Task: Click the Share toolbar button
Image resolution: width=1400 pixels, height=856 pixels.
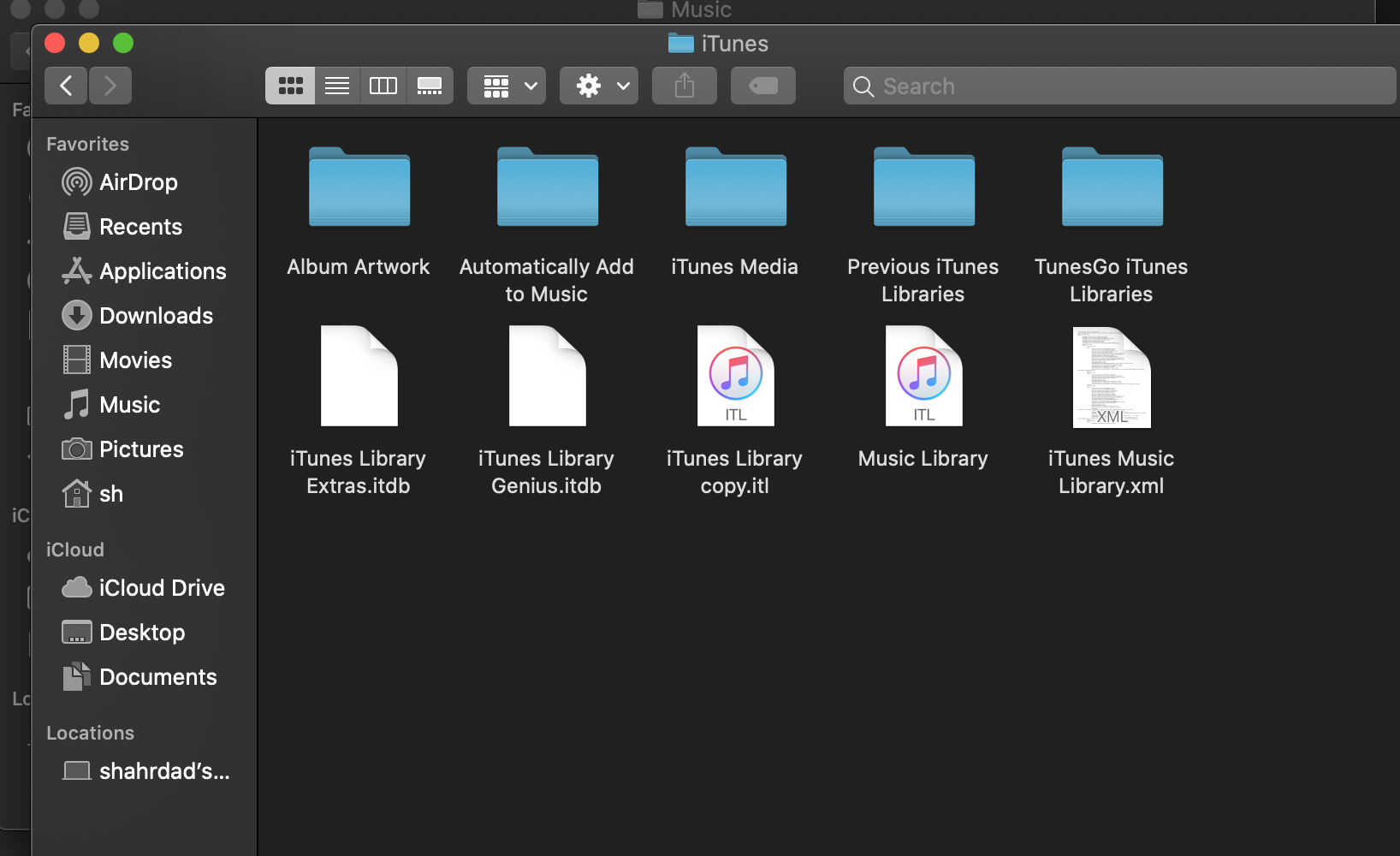Action: coord(685,86)
